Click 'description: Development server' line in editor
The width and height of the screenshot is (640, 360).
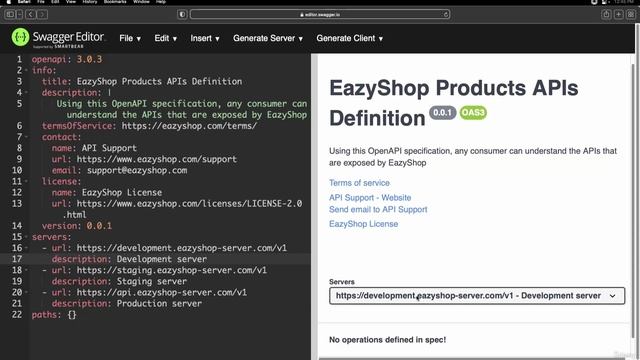point(129,259)
